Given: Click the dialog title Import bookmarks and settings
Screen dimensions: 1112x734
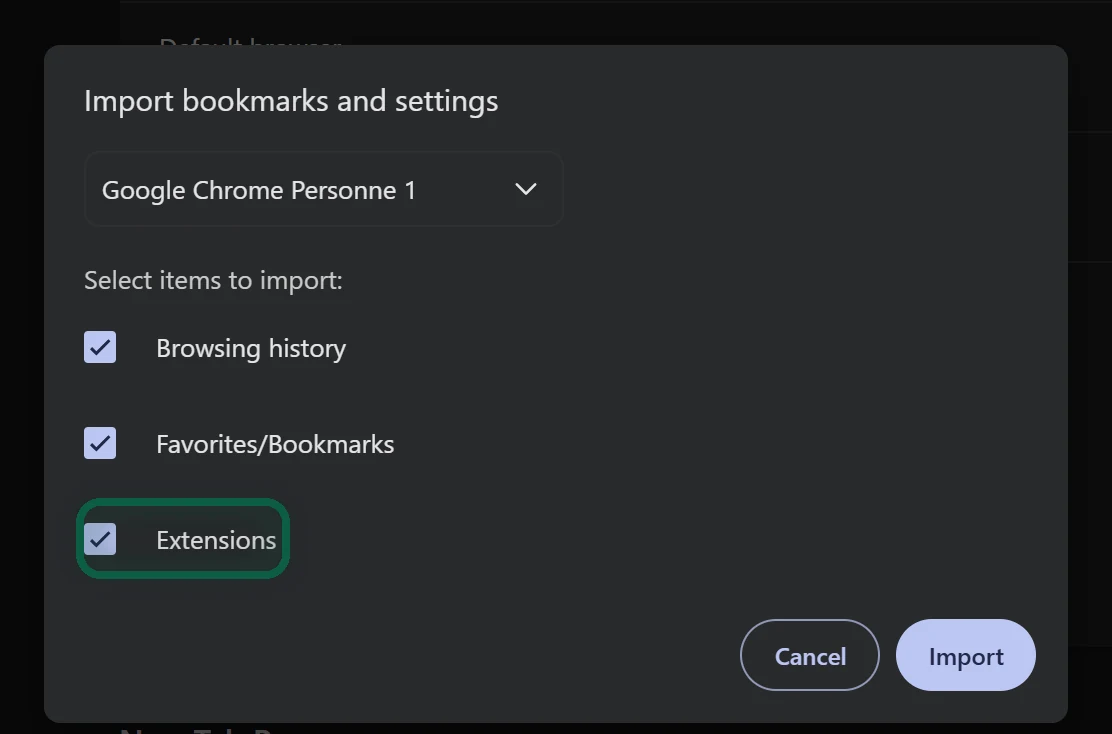Looking at the screenshot, I should [x=291, y=101].
